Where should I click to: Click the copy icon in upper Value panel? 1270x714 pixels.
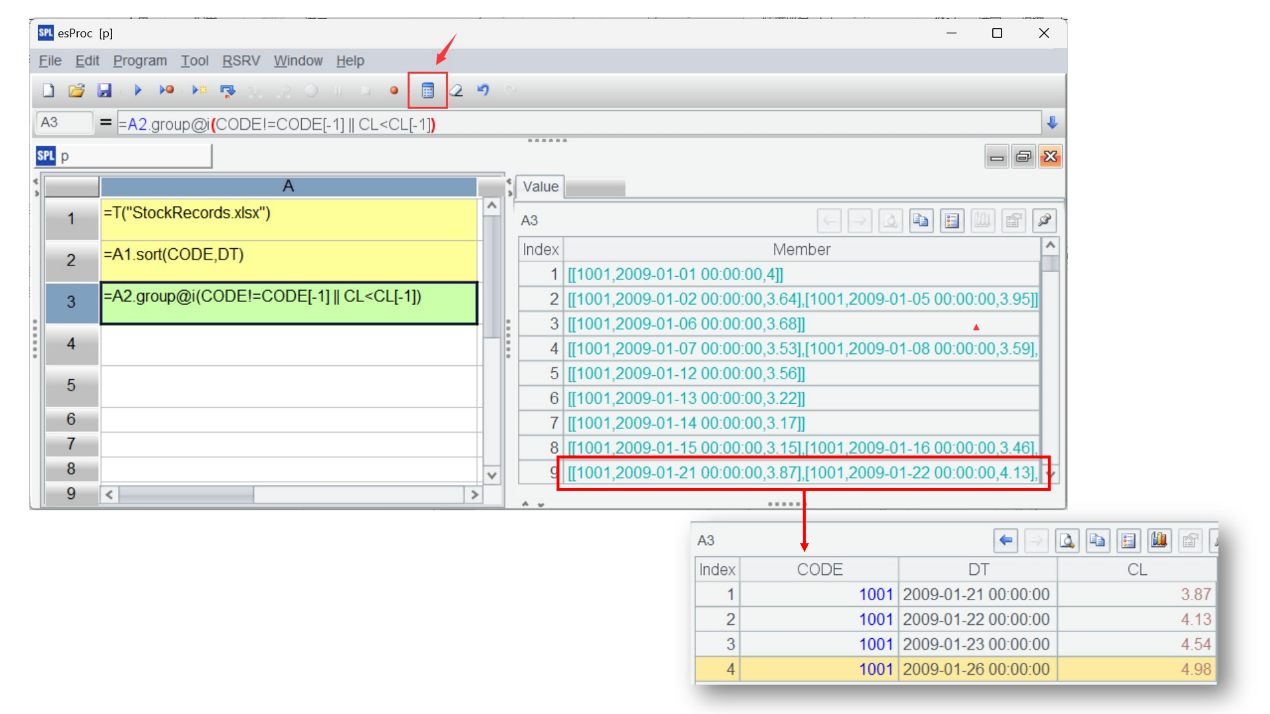pos(921,220)
